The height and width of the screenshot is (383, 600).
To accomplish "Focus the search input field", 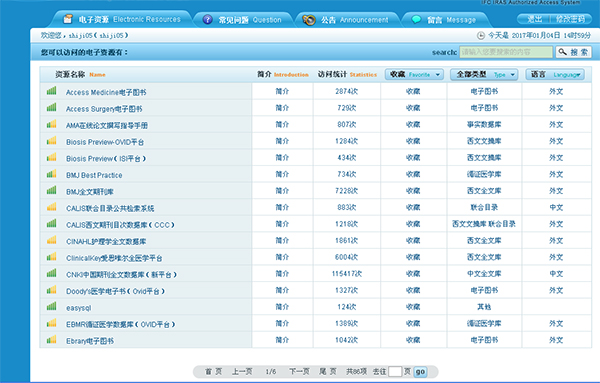I will point(506,52).
